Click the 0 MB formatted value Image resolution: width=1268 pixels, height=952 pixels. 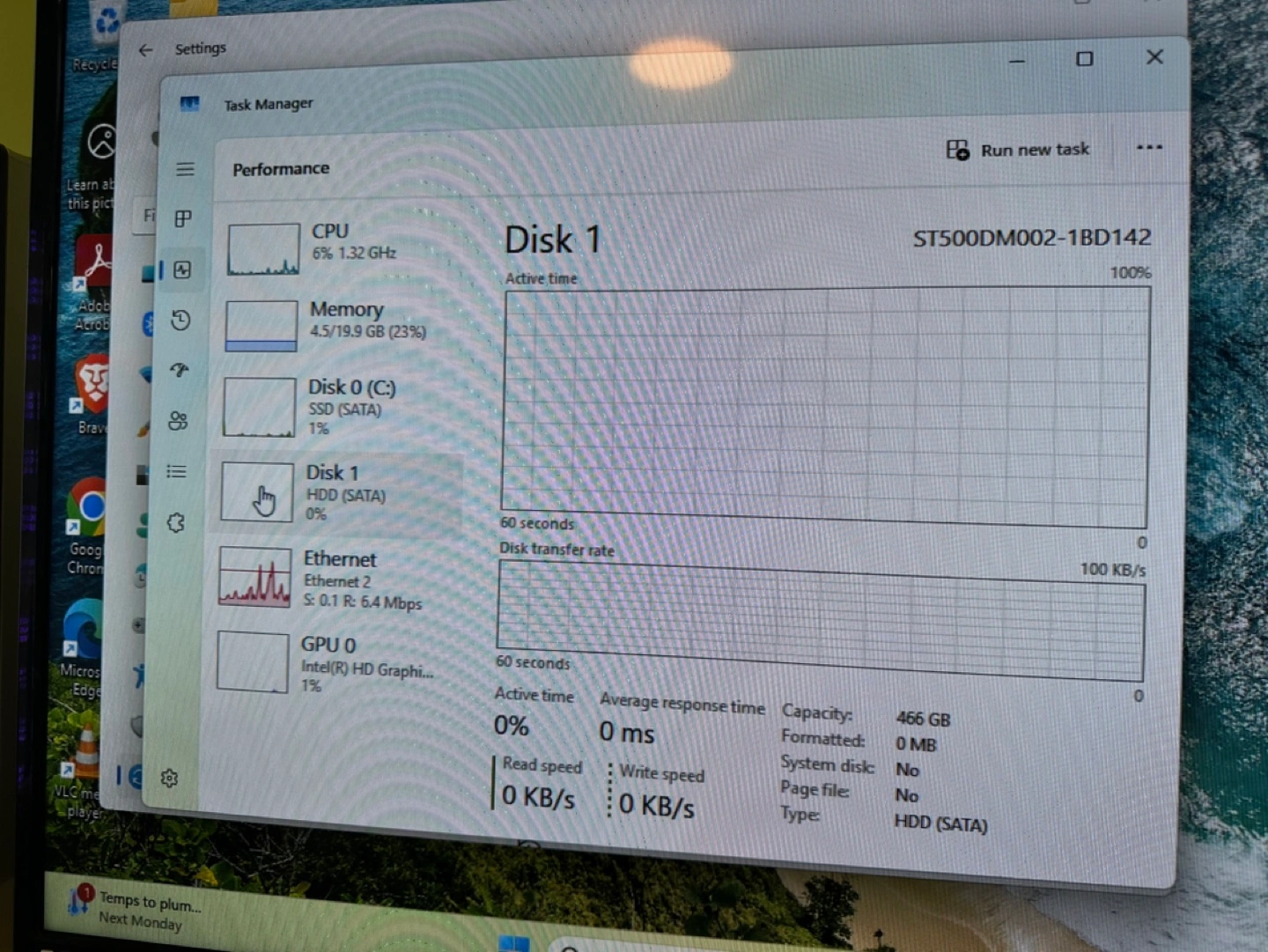pos(916,745)
